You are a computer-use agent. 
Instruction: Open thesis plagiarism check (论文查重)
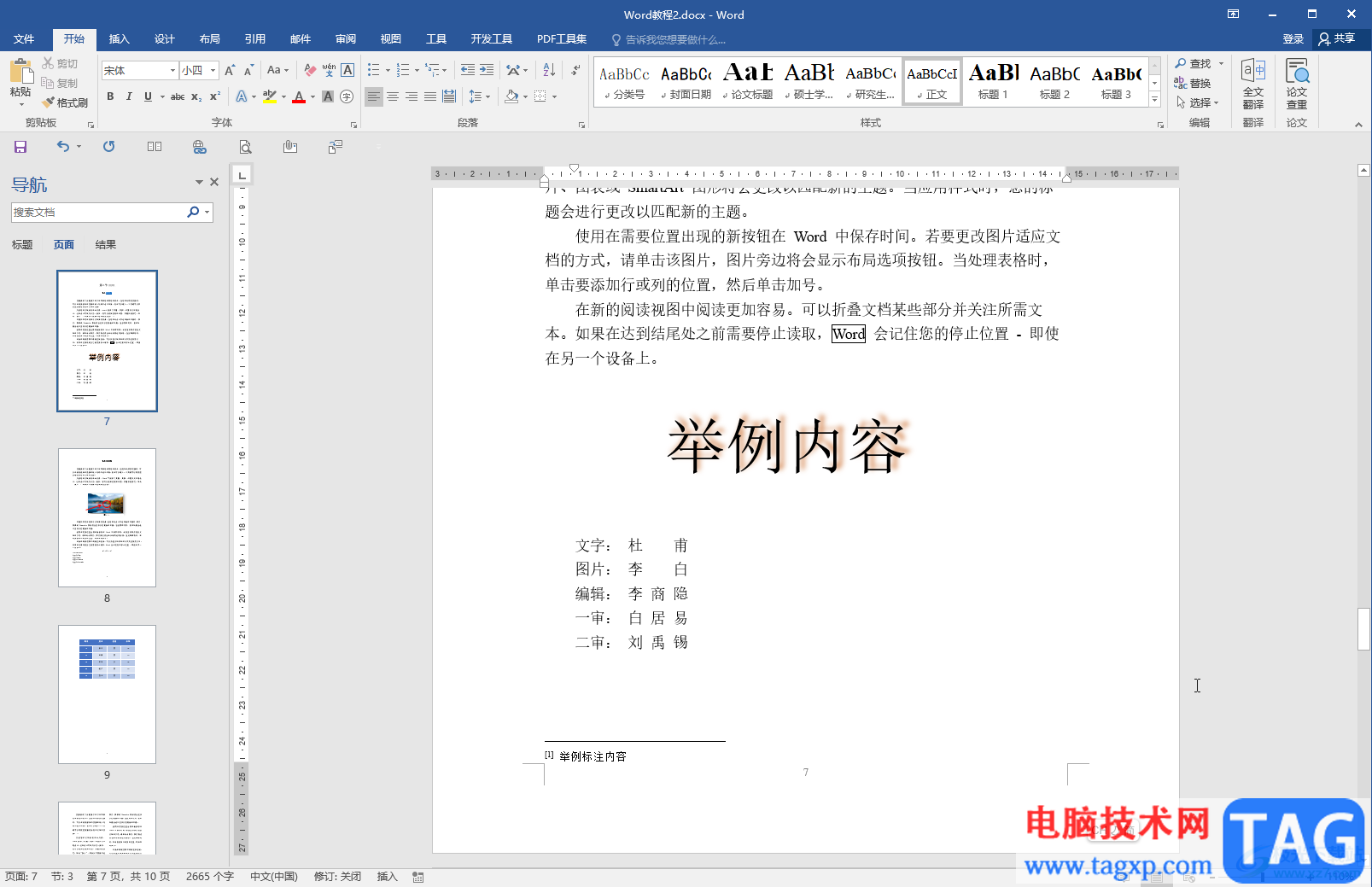(x=1297, y=84)
